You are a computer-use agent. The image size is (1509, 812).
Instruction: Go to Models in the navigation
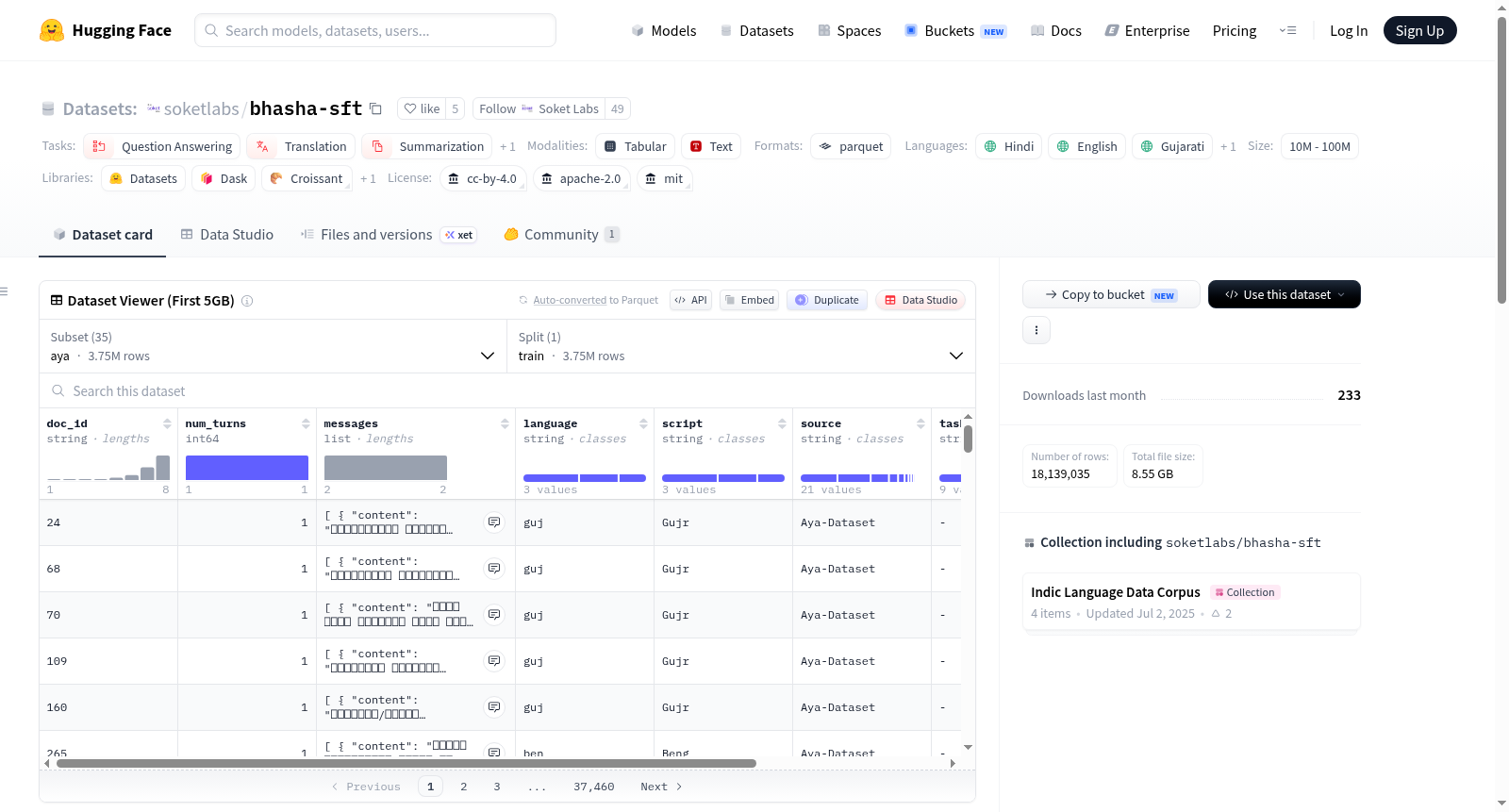[x=664, y=30]
